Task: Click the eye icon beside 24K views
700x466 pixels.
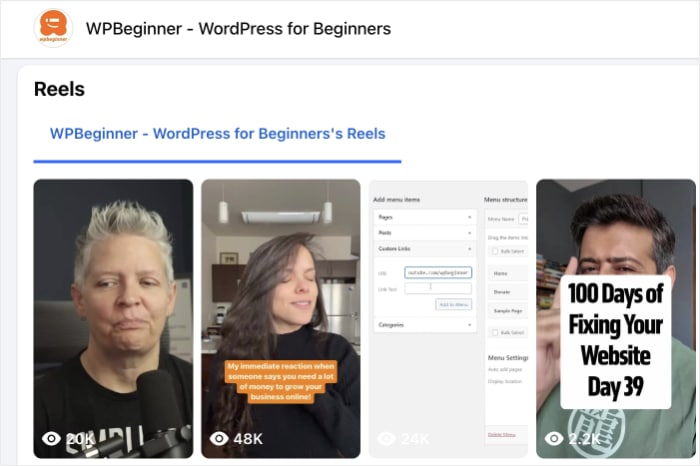Action: (387, 439)
